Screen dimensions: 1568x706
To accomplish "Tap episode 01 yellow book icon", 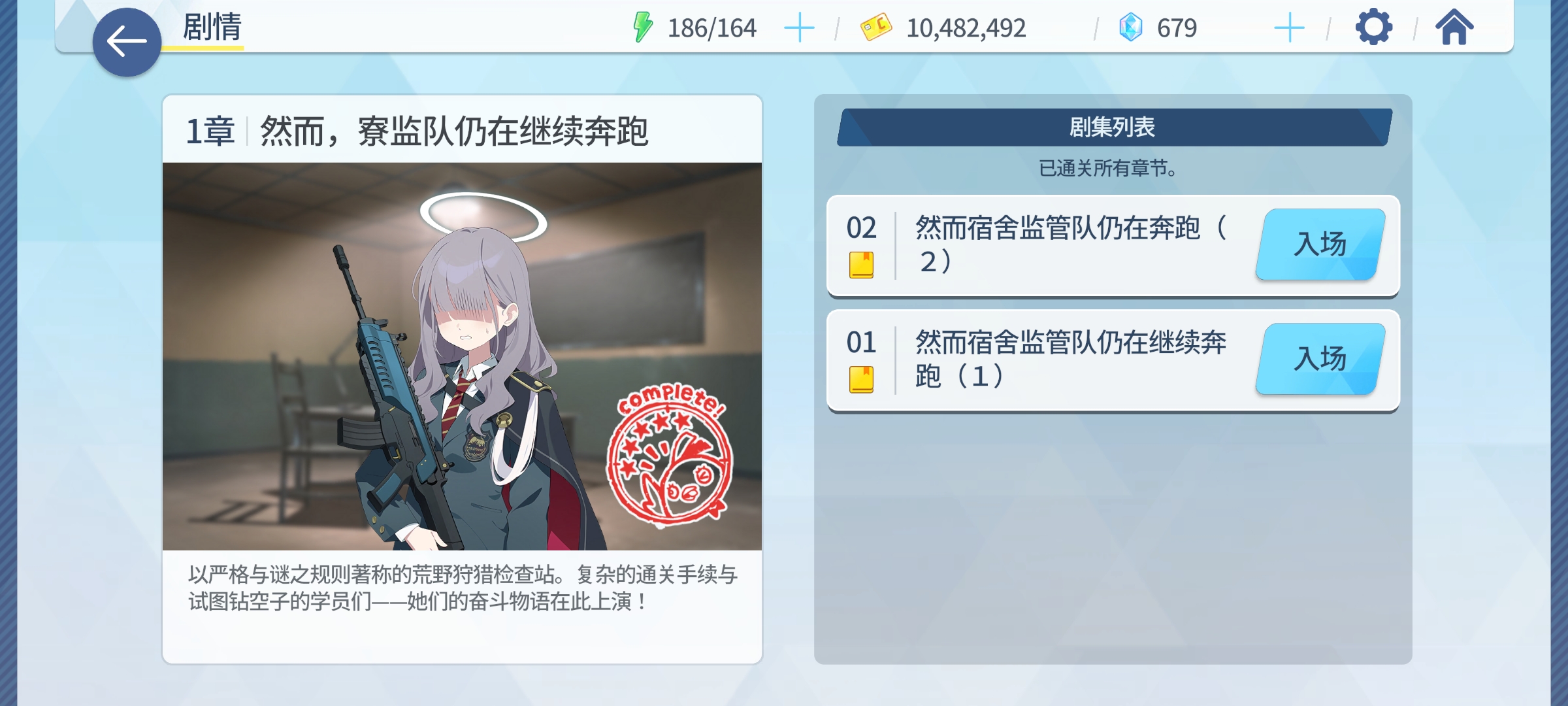I will (x=861, y=379).
